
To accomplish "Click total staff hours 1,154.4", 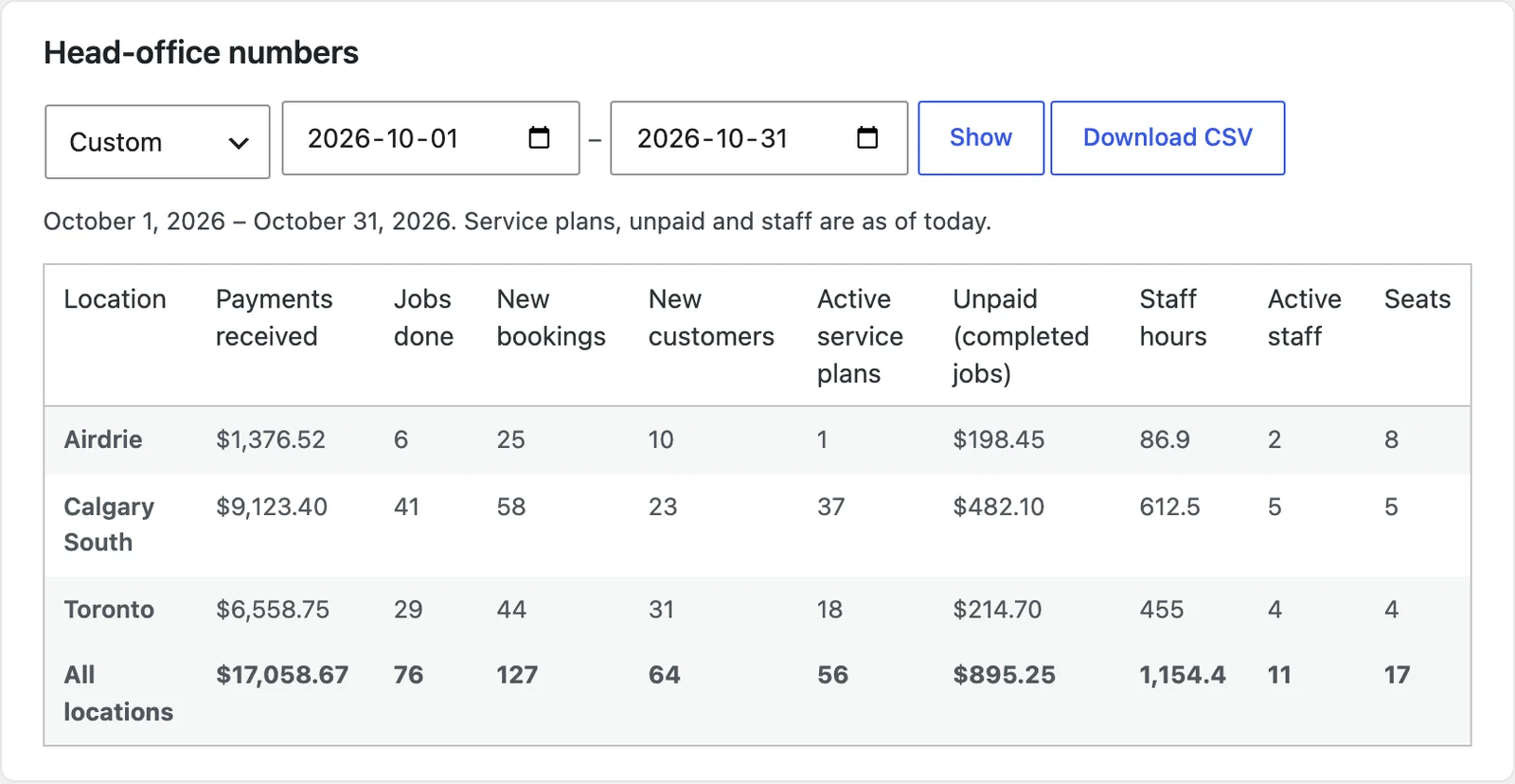I will pyautogui.click(x=1183, y=675).
